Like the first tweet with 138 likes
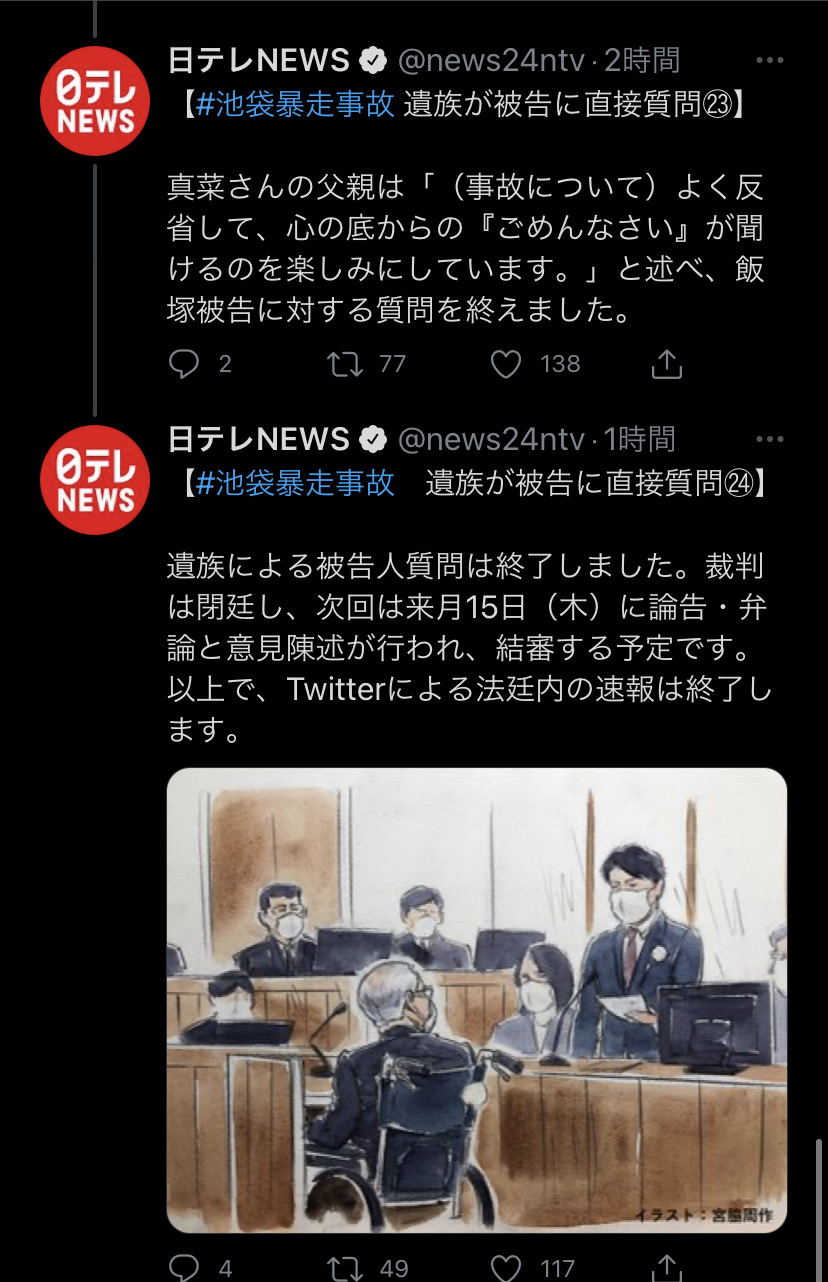 pyautogui.click(x=507, y=363)
